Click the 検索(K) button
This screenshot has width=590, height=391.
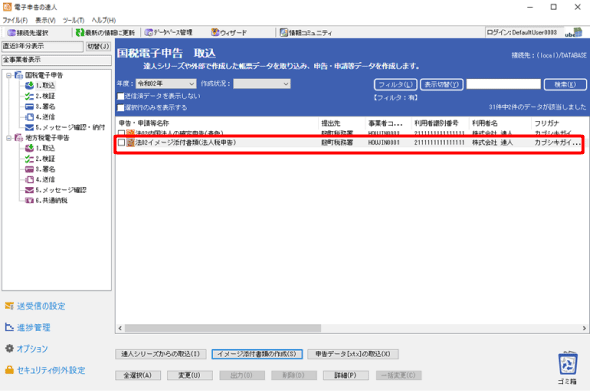565,85
